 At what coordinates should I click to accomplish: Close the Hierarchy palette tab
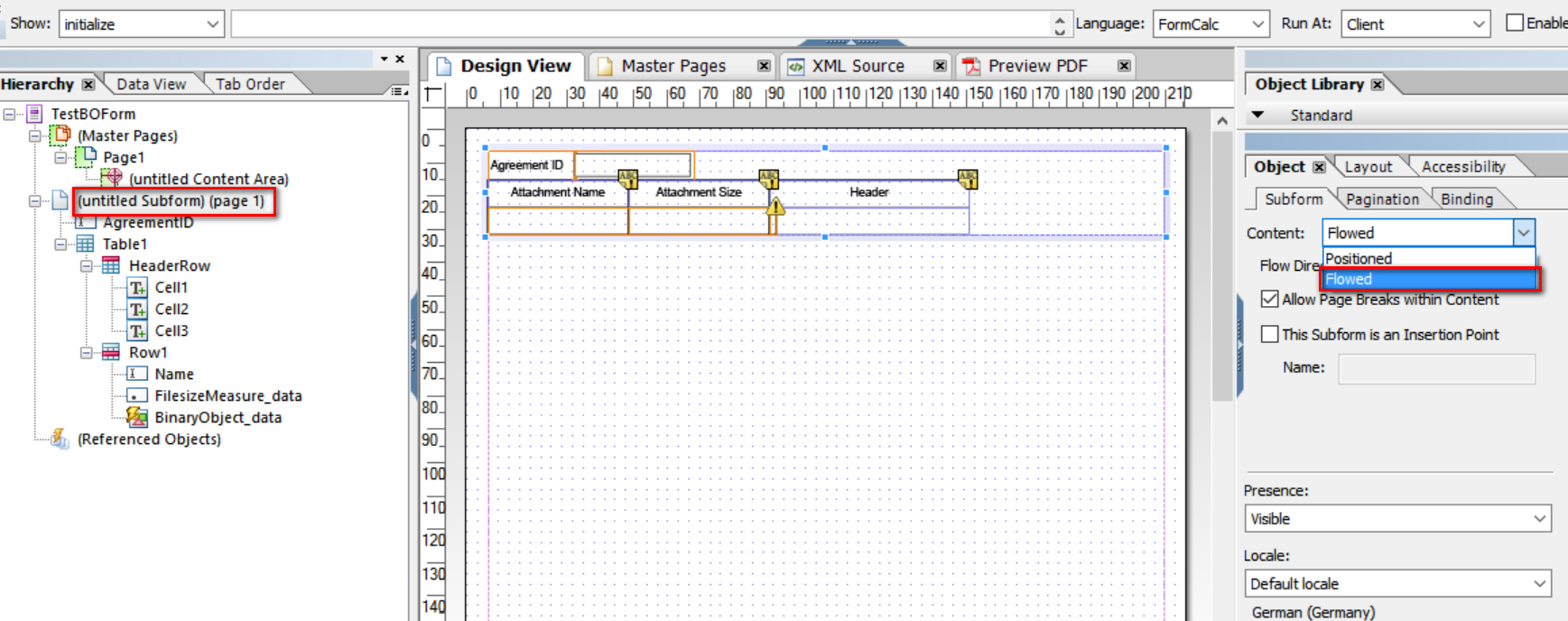88,84
